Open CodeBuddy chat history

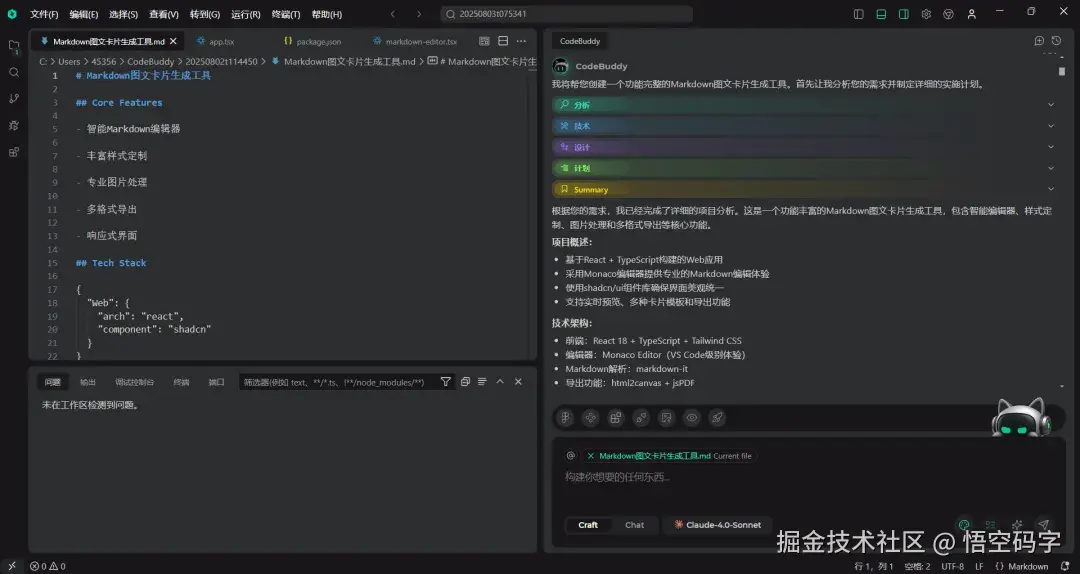click(1057, 41)
